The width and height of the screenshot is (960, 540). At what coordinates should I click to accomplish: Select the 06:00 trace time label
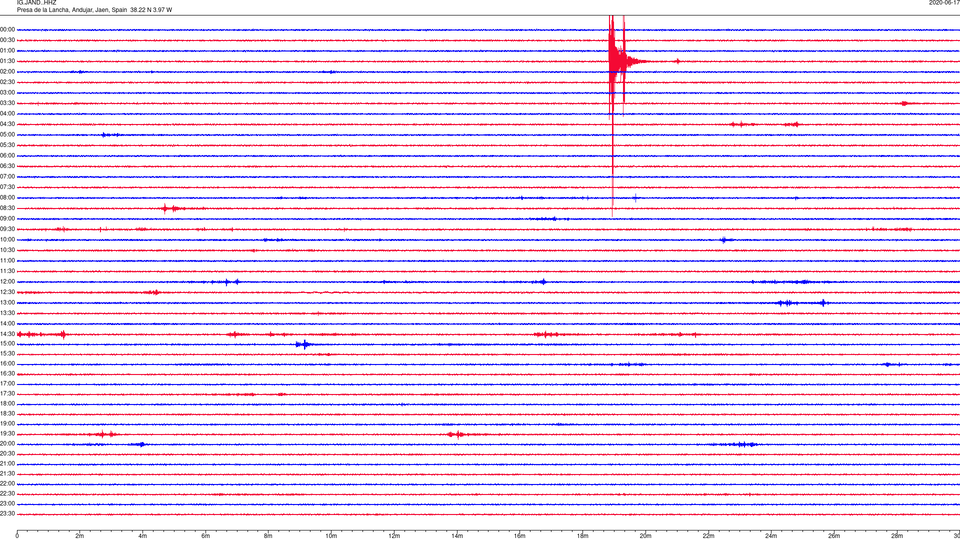coord(7,156)
